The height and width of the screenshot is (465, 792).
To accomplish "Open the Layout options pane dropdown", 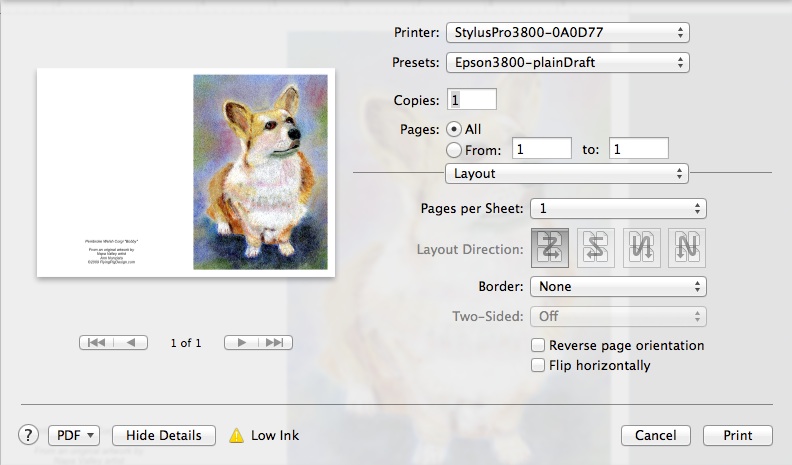I will coord(567,174).
